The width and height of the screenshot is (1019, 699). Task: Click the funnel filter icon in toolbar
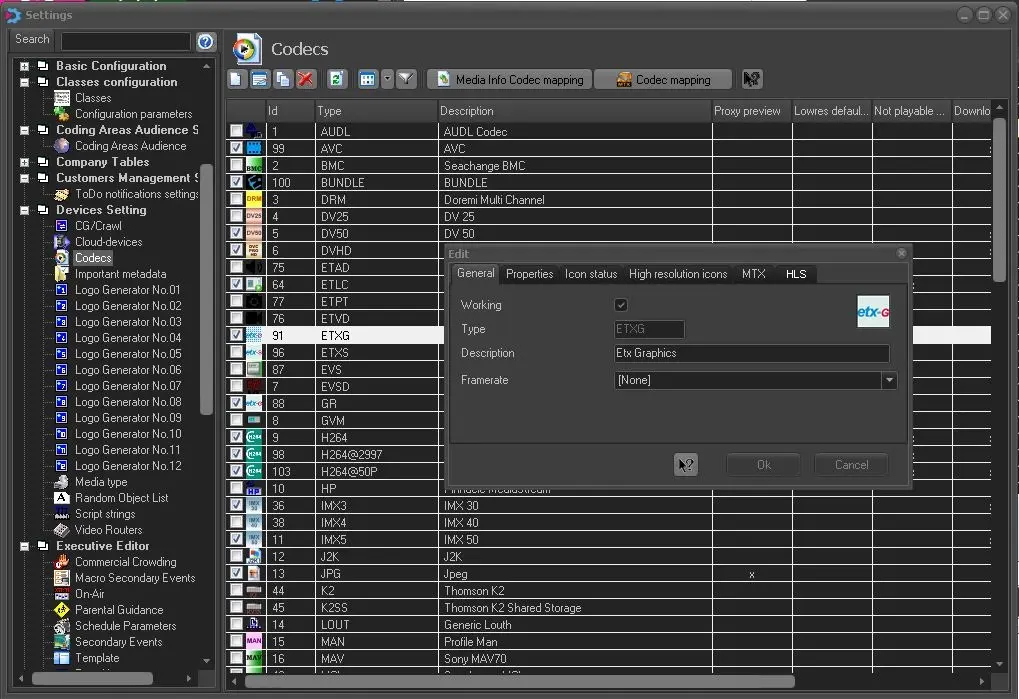(x=406, y=80)
